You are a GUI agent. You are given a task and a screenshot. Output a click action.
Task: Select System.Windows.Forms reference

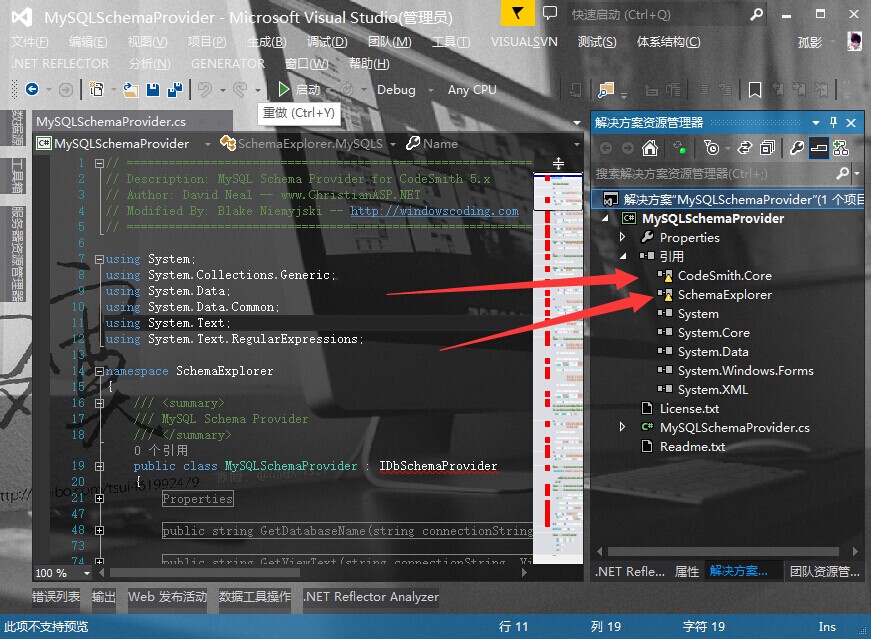tap(745, 371)
